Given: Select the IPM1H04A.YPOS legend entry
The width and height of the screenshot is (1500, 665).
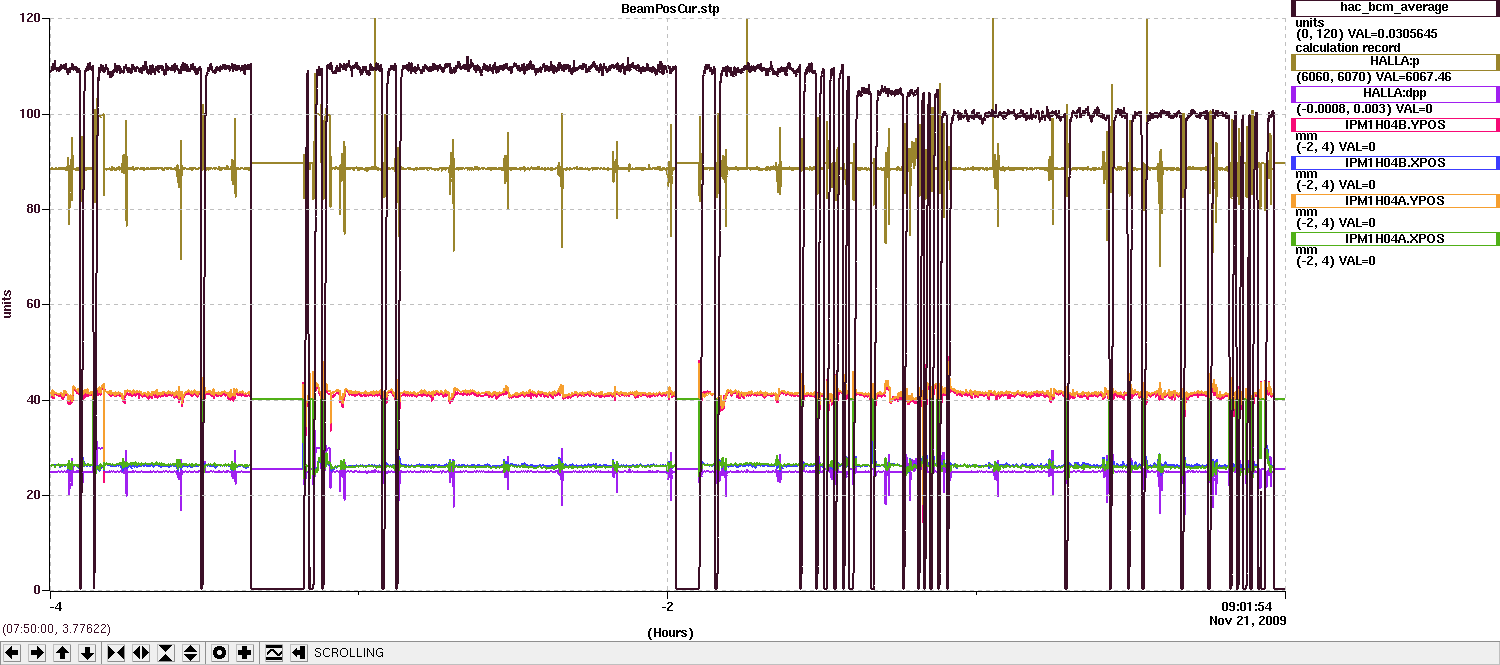Looking at the screenshot, I should click(1396, 201).
